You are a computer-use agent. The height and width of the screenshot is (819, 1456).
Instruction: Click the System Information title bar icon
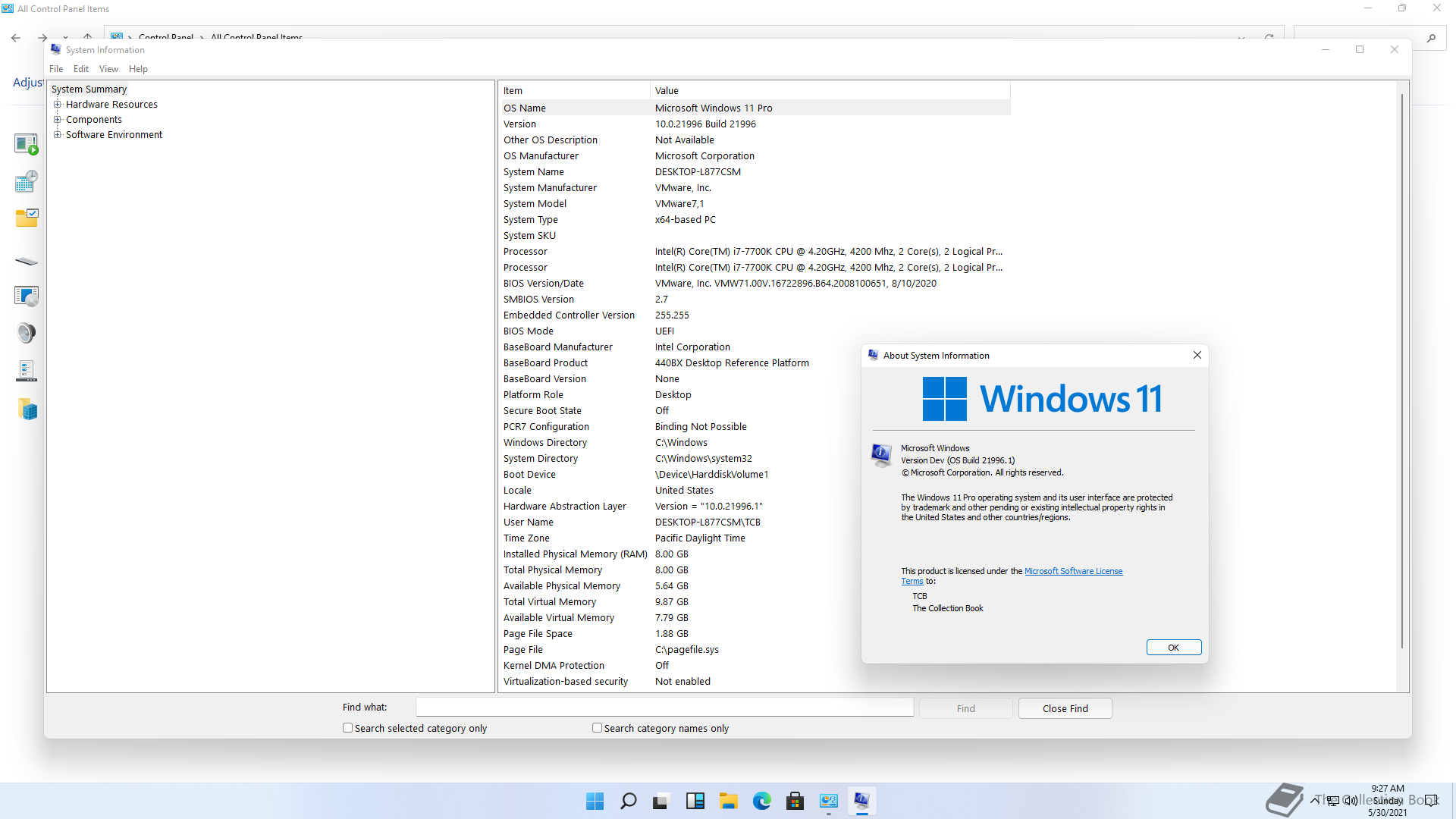(56, 49)
